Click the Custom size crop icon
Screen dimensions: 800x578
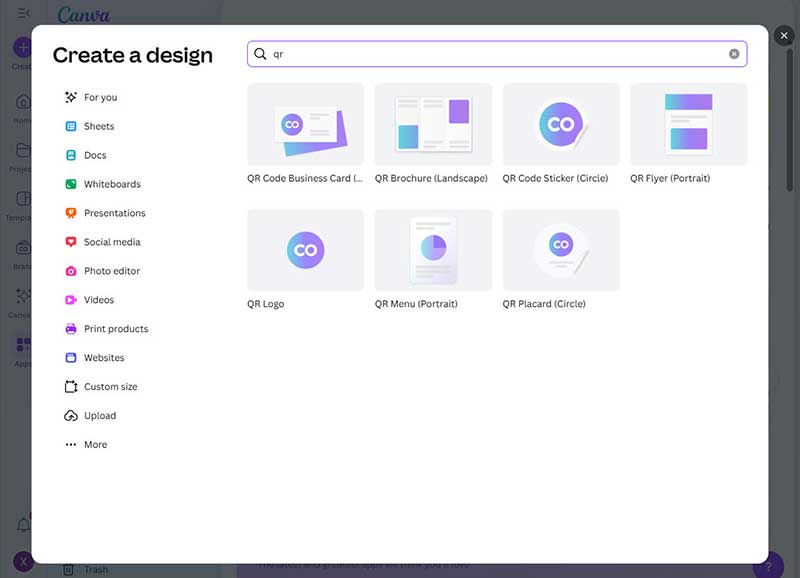pyautogui.click(x=71, y=387)
